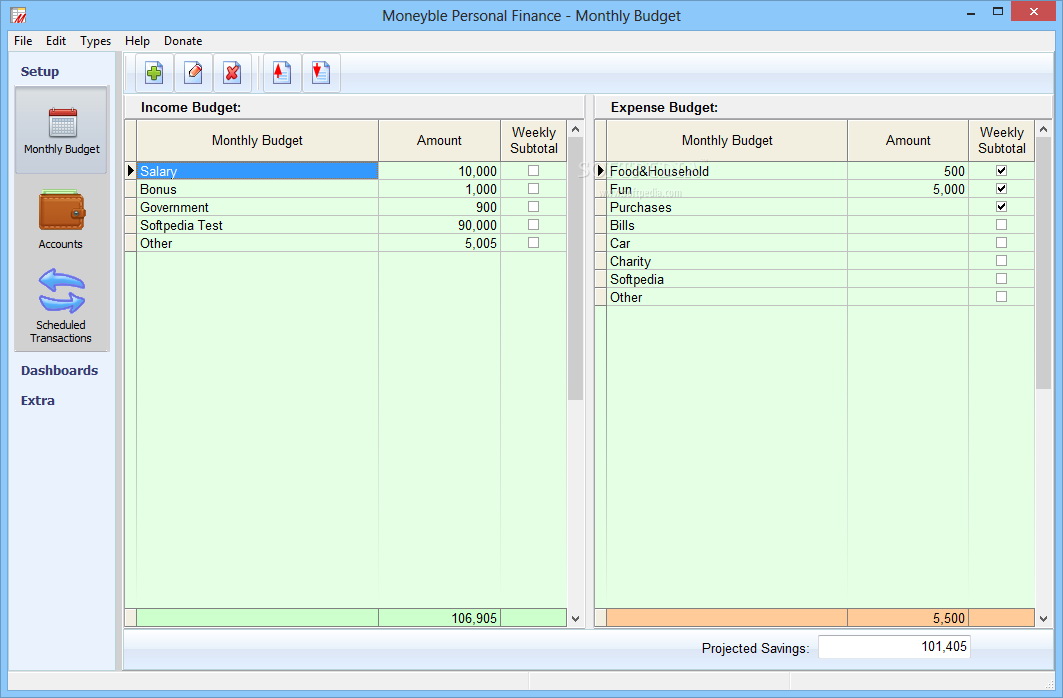Expand the Extra sidebar section
The height and width of the screenshot is (698, 1063).
click(x=38, y=400)
